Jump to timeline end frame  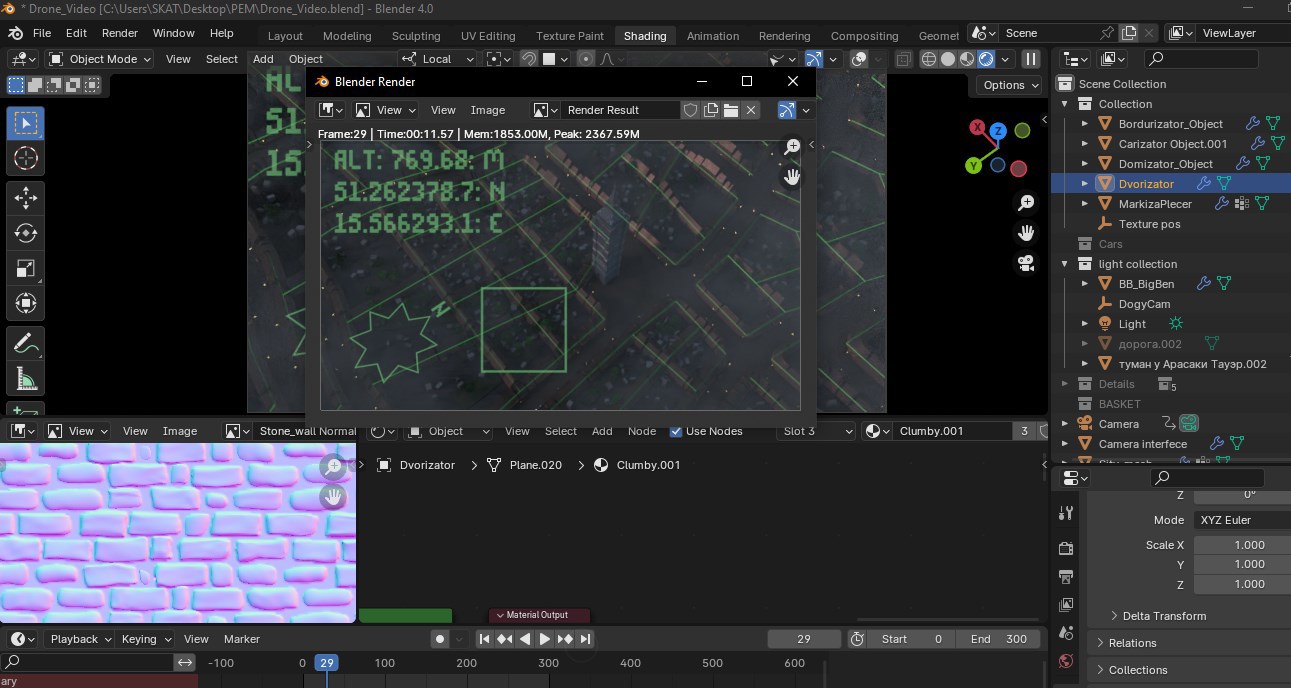[x=586, y=639]
